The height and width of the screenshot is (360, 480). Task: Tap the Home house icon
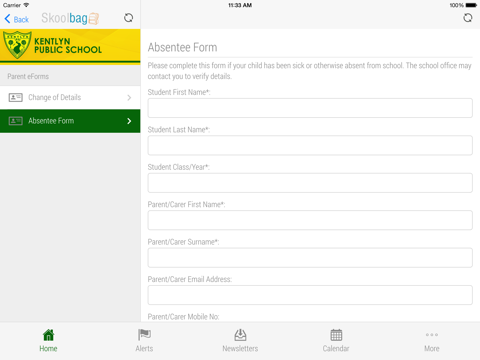pyautogui.click(x=48, y=335)
